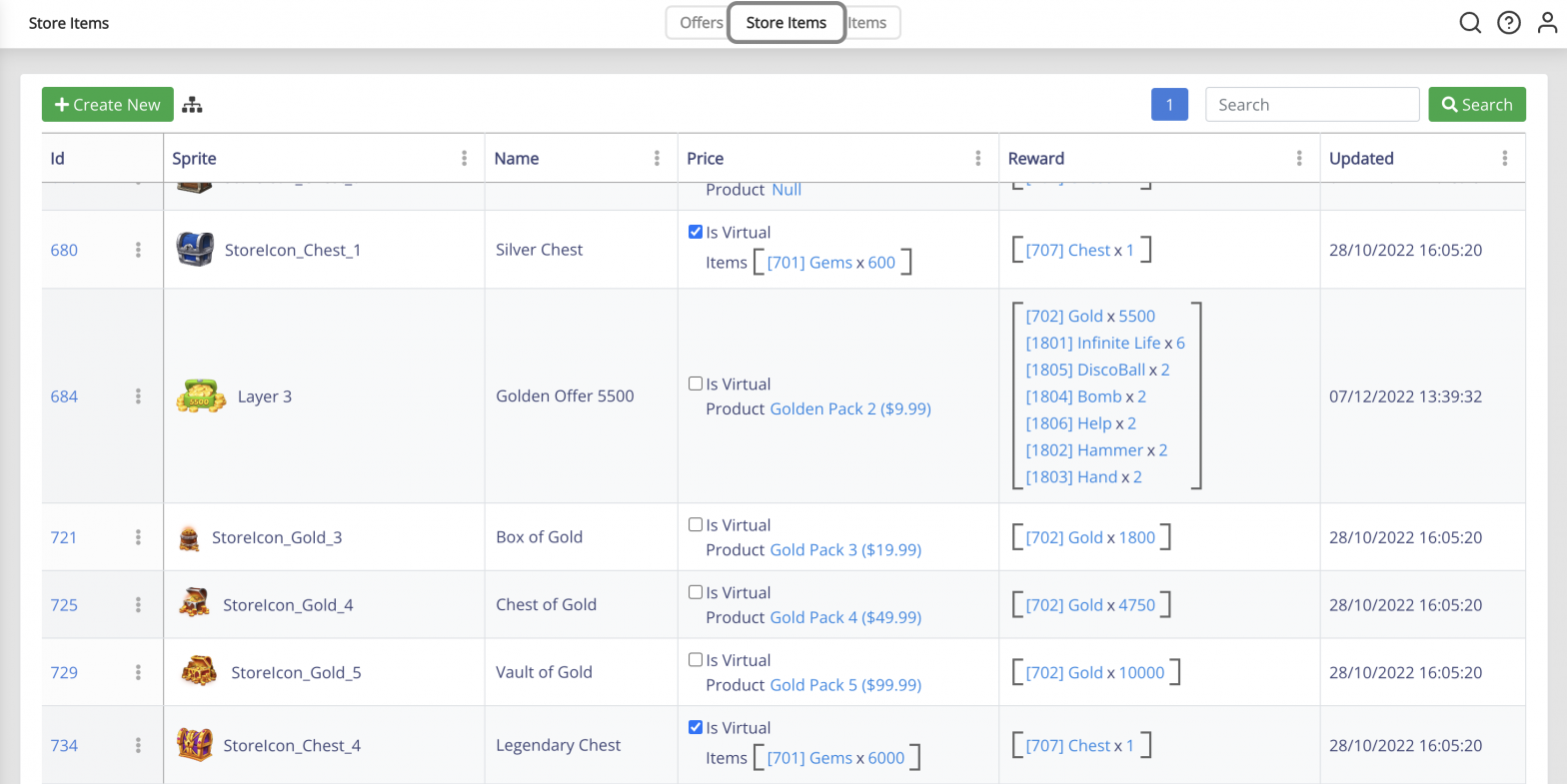The width and height of the screenshot is (1567, 784).
Task: Uncheck Is Virtual for Silver Chest
Action: pyautogui.click(x=696, y=232)
